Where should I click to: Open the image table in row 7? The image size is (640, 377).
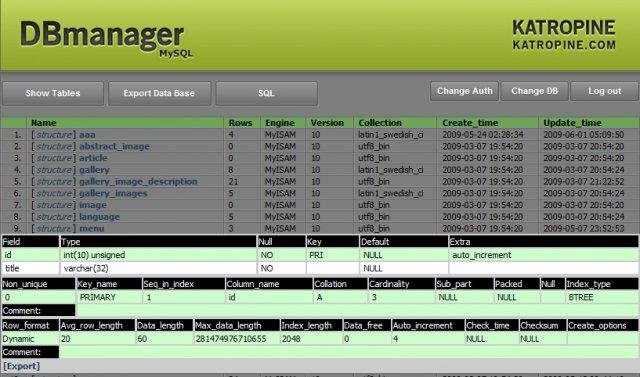93,205
